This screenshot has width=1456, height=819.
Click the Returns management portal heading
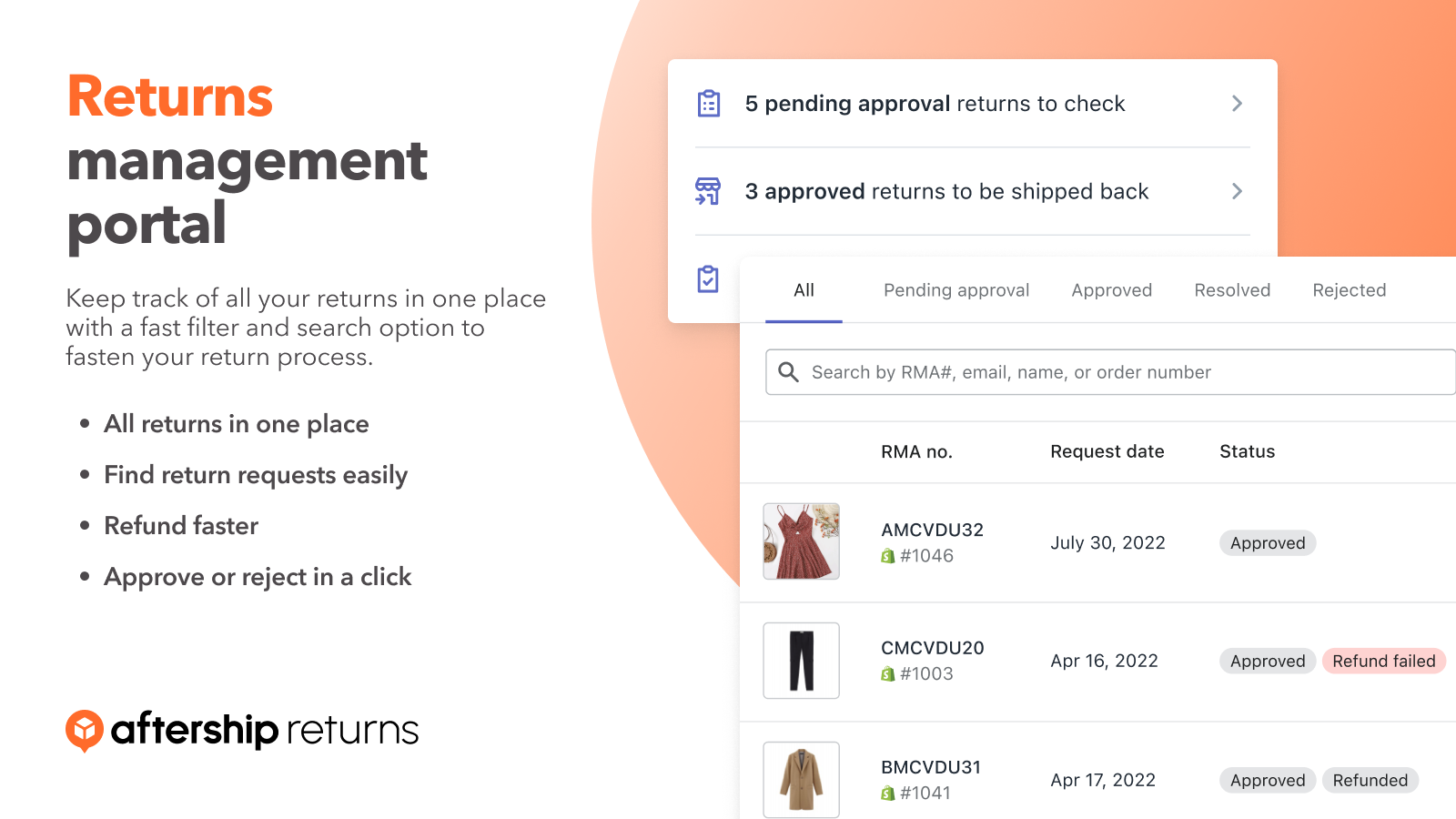(247, 162)
